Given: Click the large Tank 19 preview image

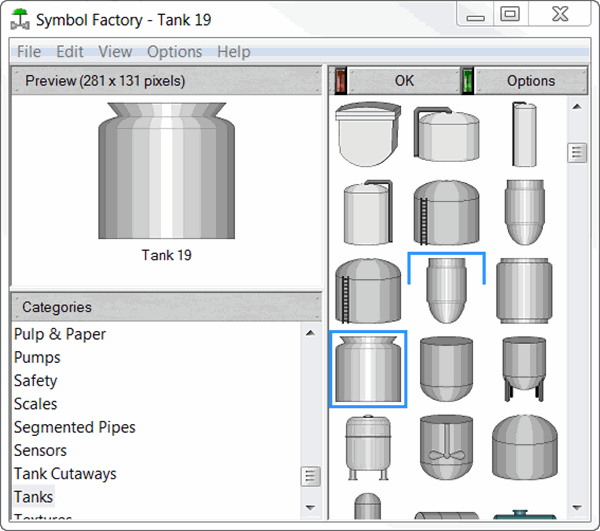Looking at the screenshot, I should pos(166,171).
